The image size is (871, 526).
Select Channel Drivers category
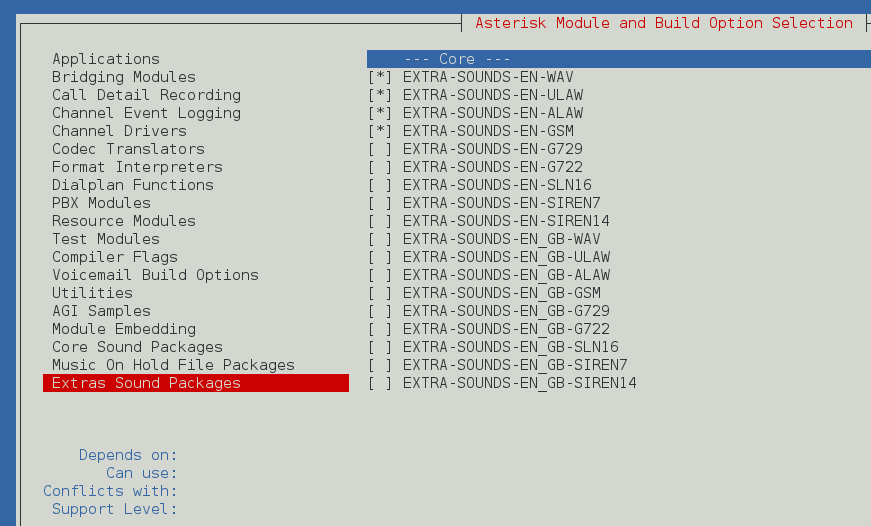click(x=119, y=131)
